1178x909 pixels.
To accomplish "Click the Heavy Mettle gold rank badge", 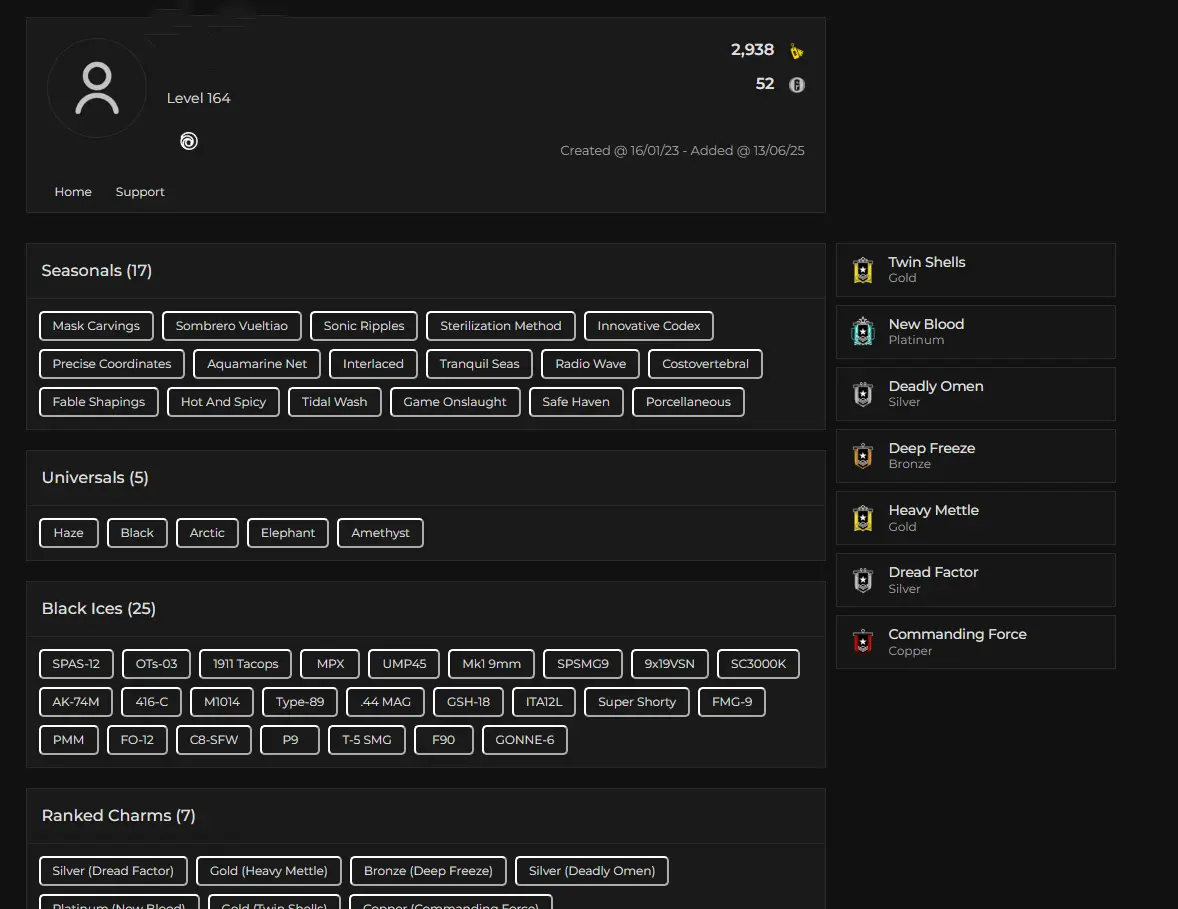I will click(863, 518).
